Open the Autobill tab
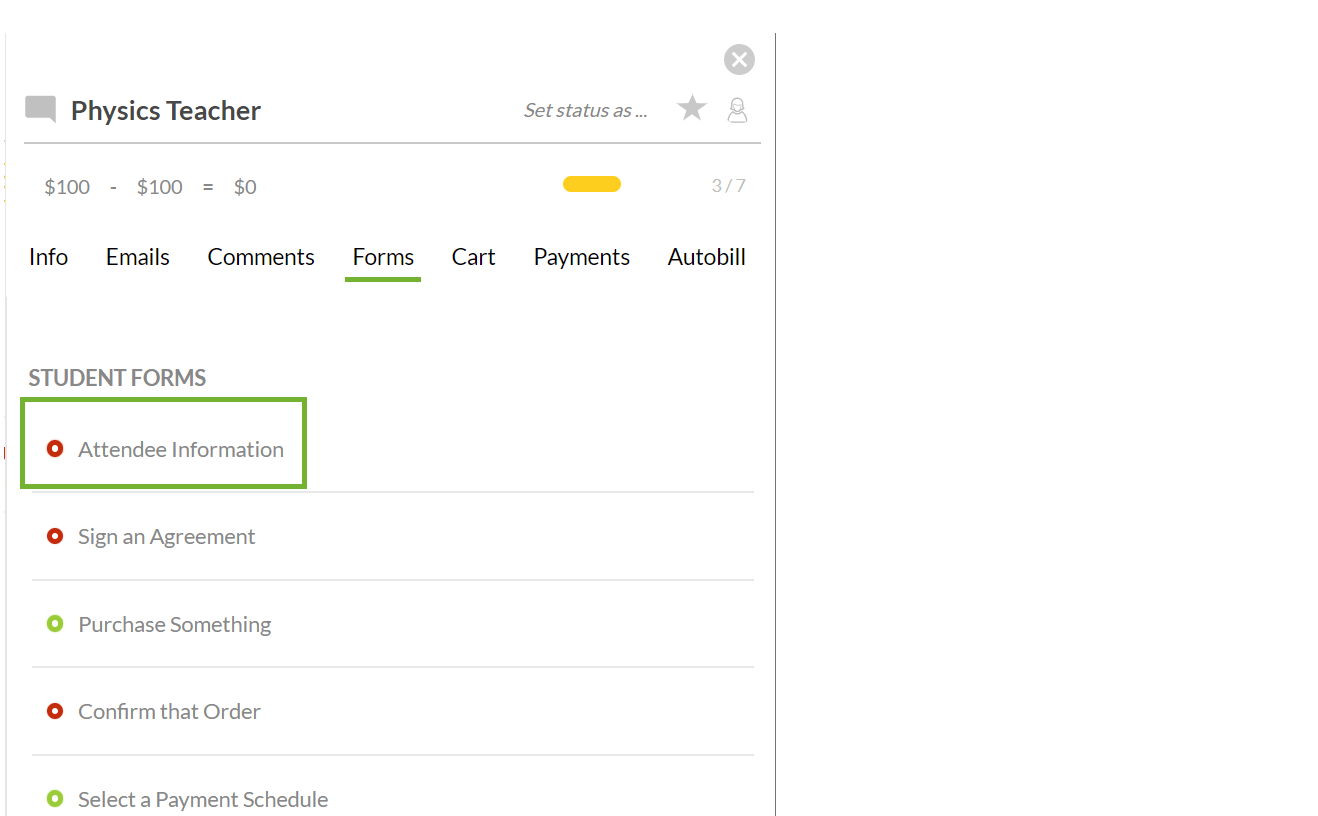 (x=706, y=257)
